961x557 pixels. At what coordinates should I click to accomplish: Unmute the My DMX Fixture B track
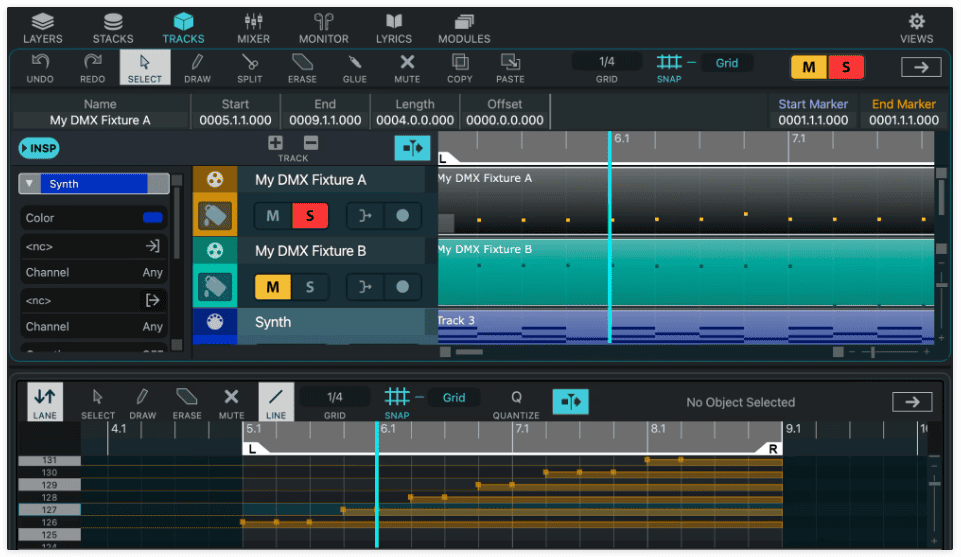point(273,287)
